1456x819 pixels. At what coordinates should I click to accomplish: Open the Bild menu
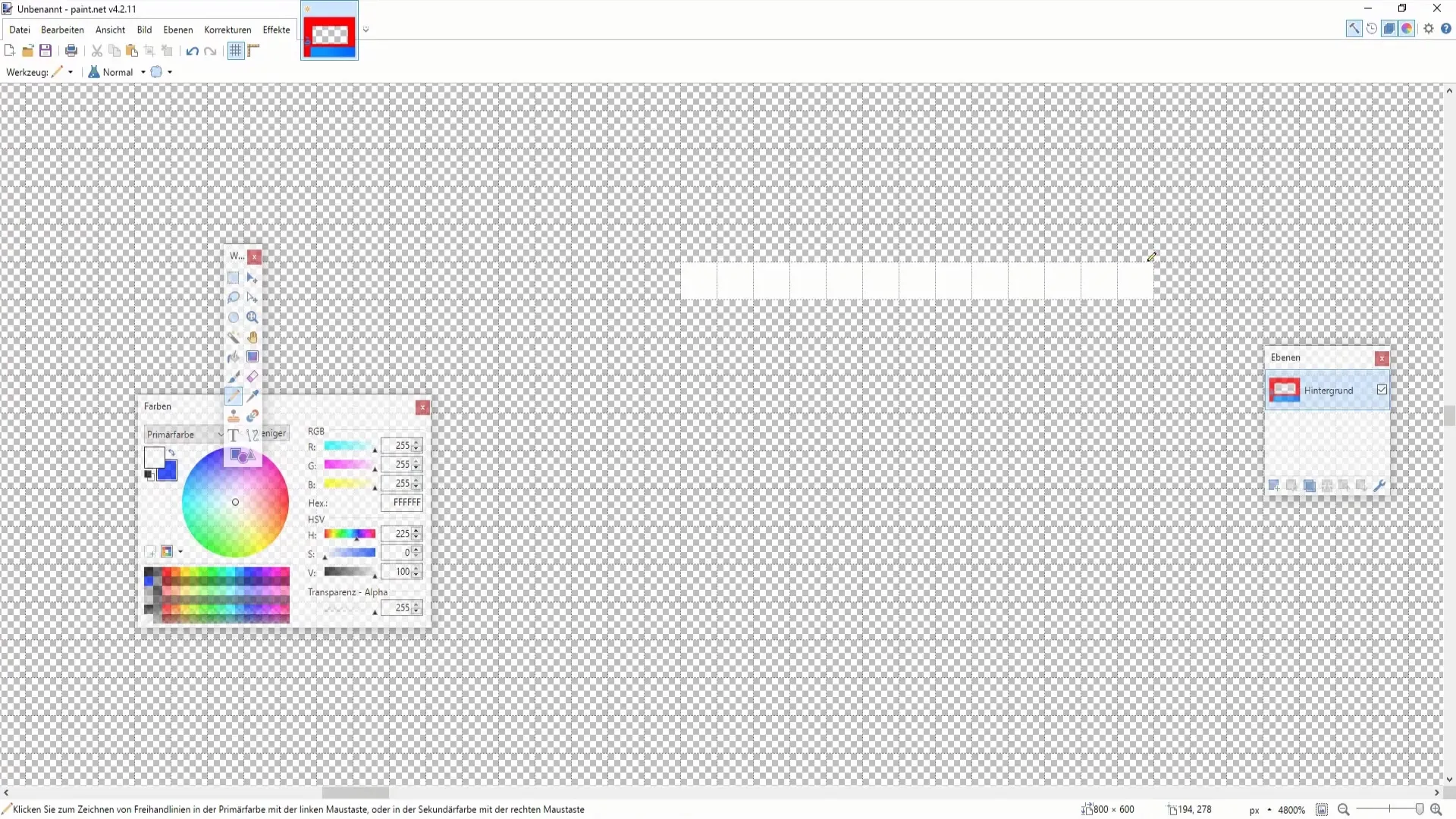pos(144,29)
